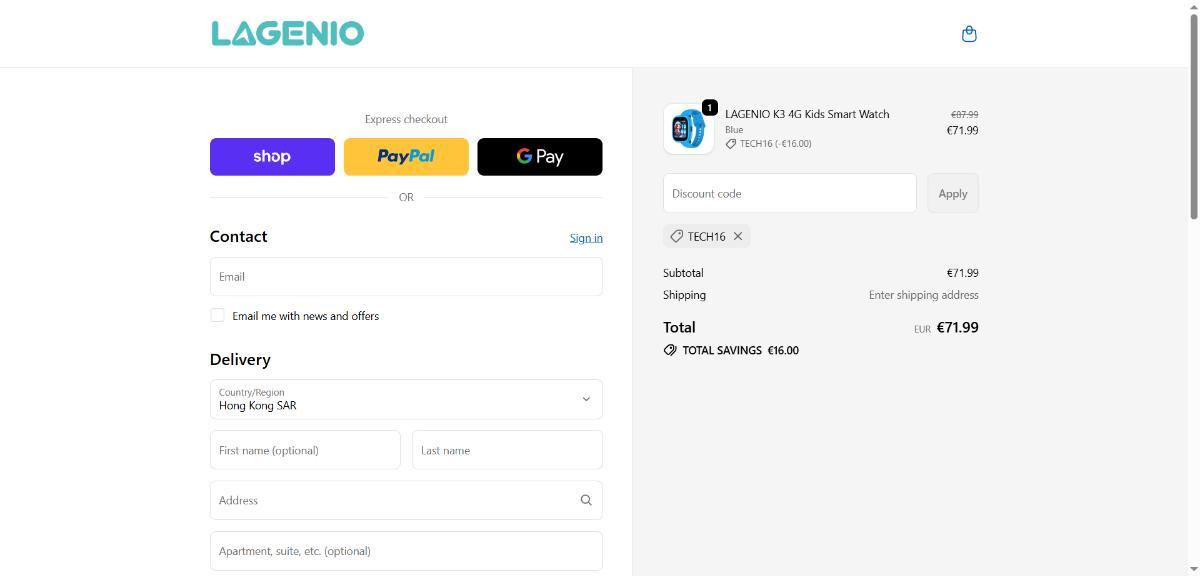Screen dimensions: 1200x576
Task: Open the shopping bag cart icon
Action: point(968,34)
